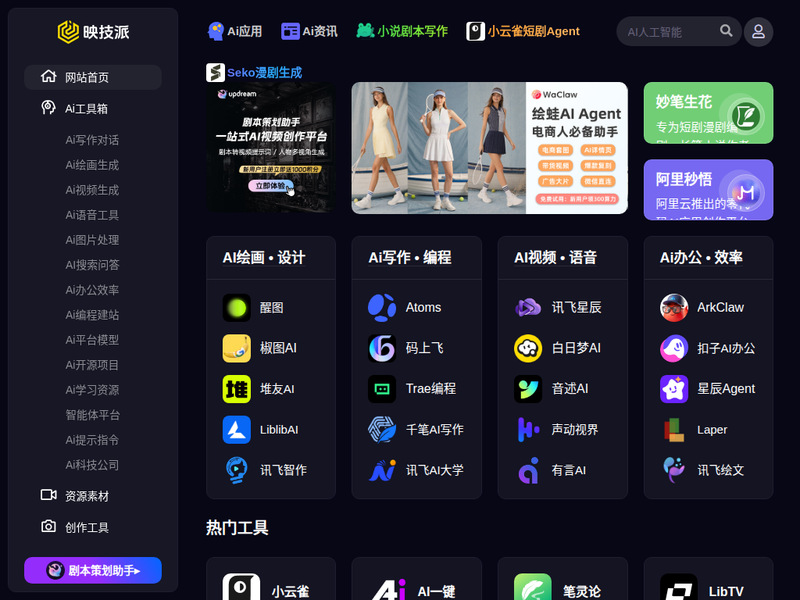The image size is (800, 600).
Task: Open the LibTV icon under 热门工具
Action: coord(679,587)
